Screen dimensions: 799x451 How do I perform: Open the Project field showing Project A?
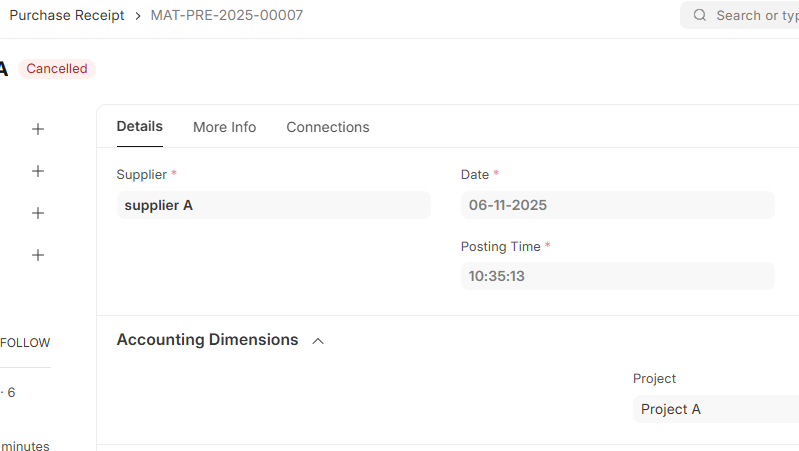click(715, 409)
